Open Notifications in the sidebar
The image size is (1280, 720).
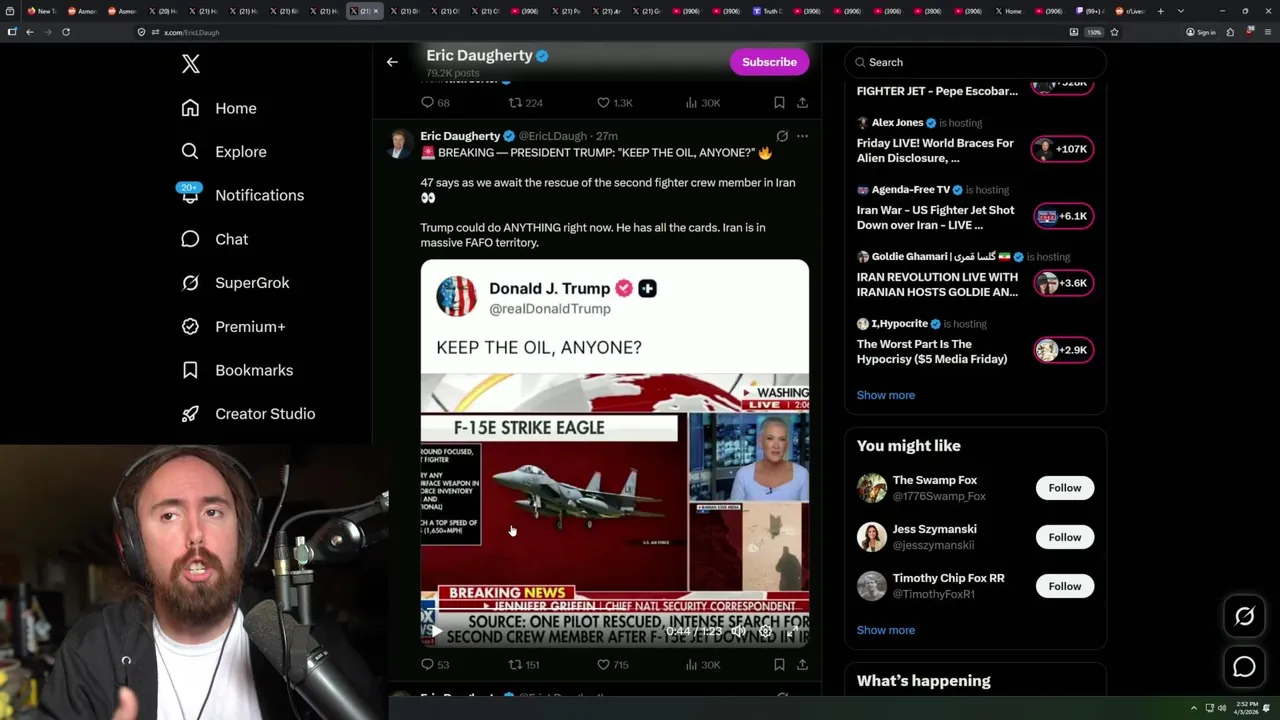pos(241,195)
